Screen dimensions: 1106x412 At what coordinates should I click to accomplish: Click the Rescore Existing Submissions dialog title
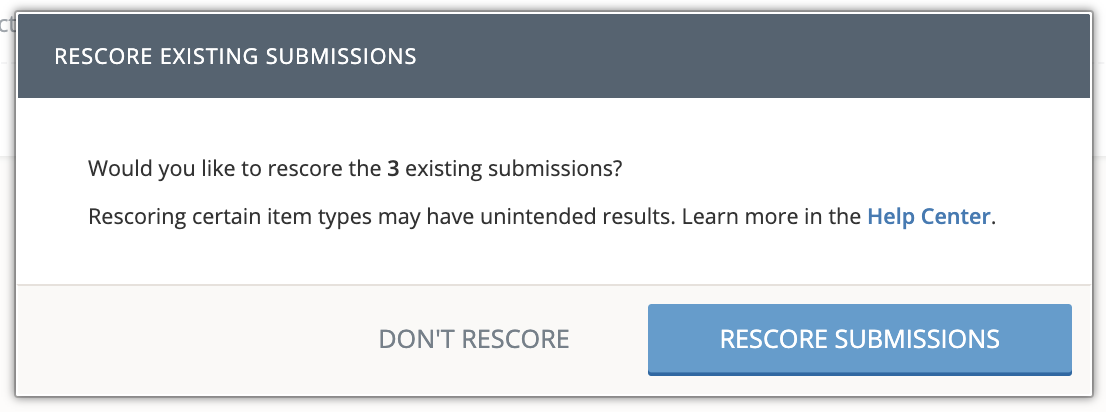[x=235, y=56]
